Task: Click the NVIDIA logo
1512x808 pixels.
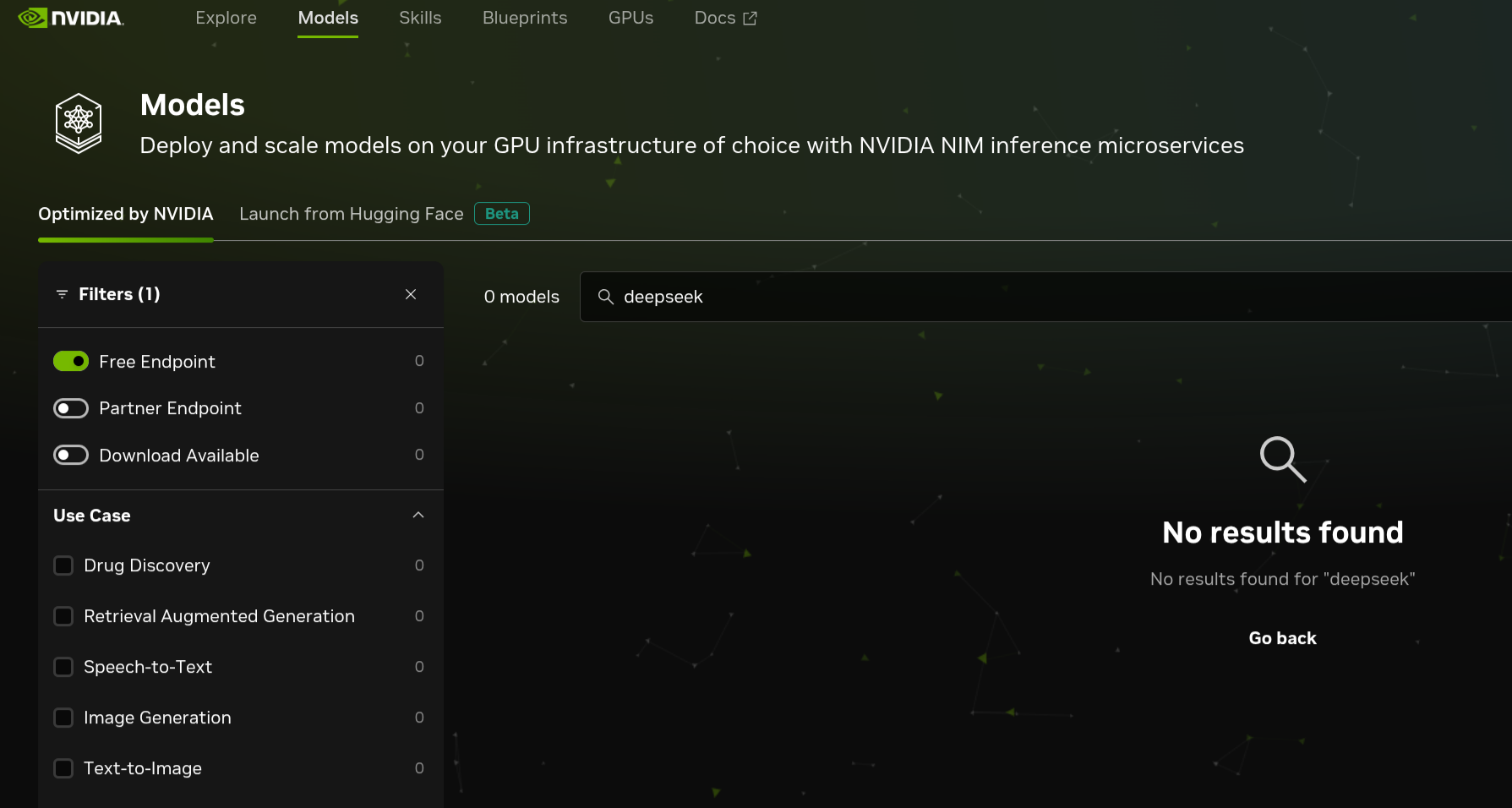Action: (x=71, y=18)
